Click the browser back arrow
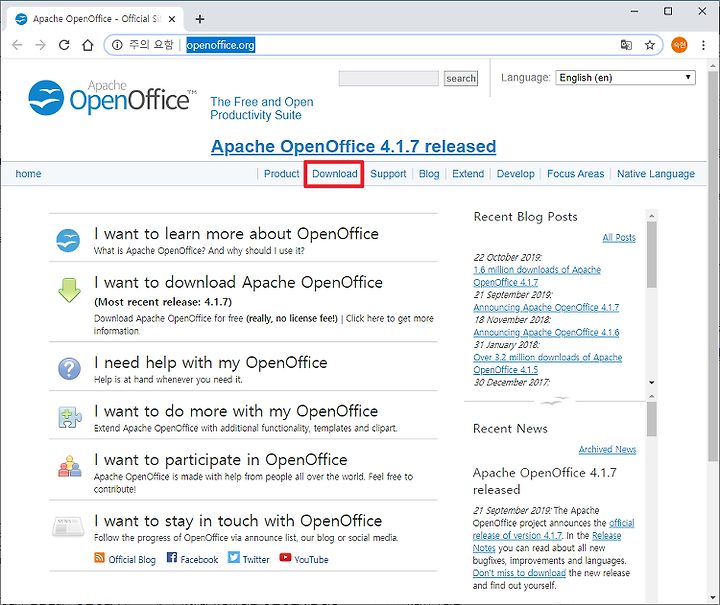720x605 pixels. coord(17,45)
